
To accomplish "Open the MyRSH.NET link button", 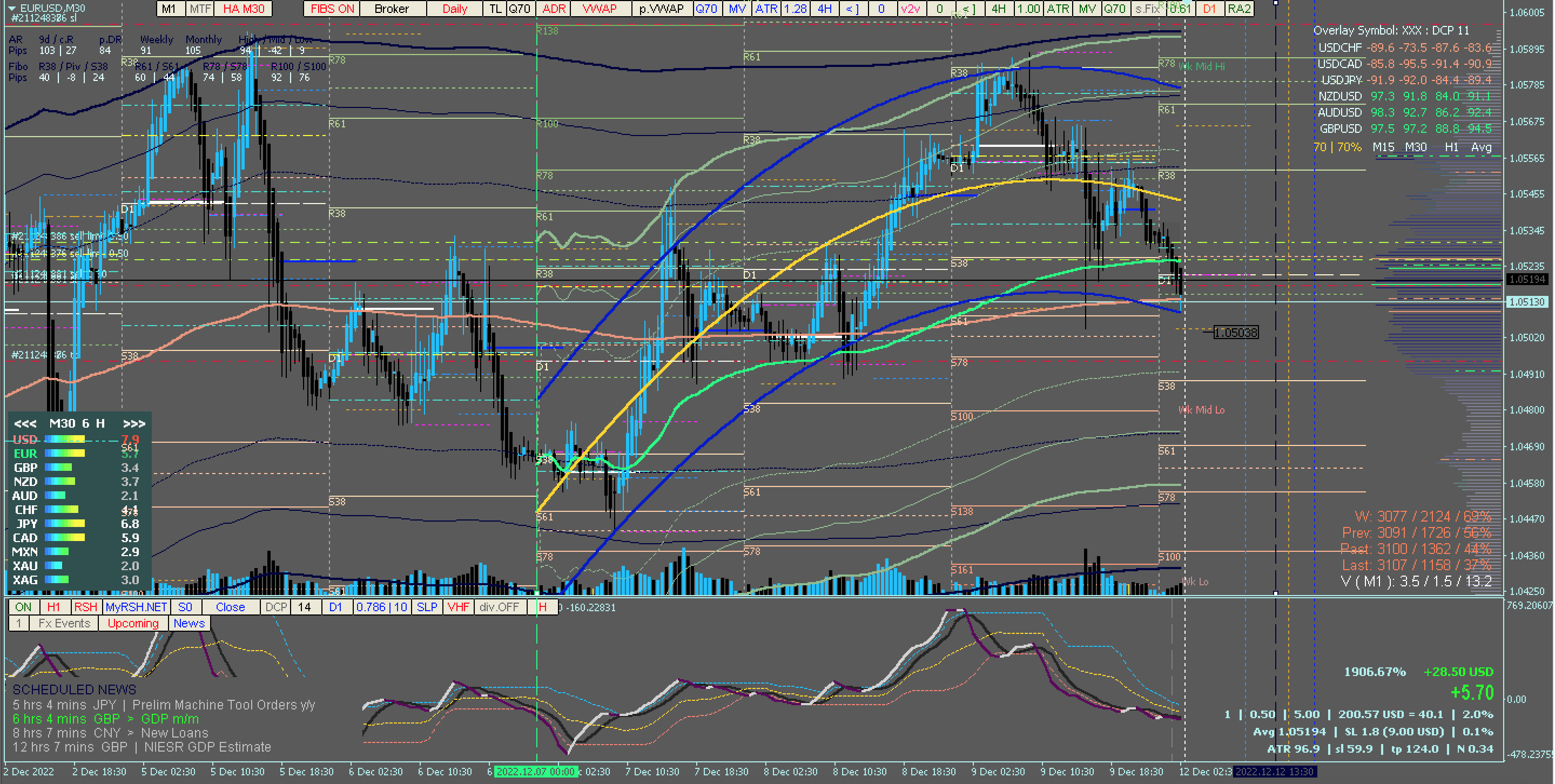I will pyautogui.click(x=136, y=607).
